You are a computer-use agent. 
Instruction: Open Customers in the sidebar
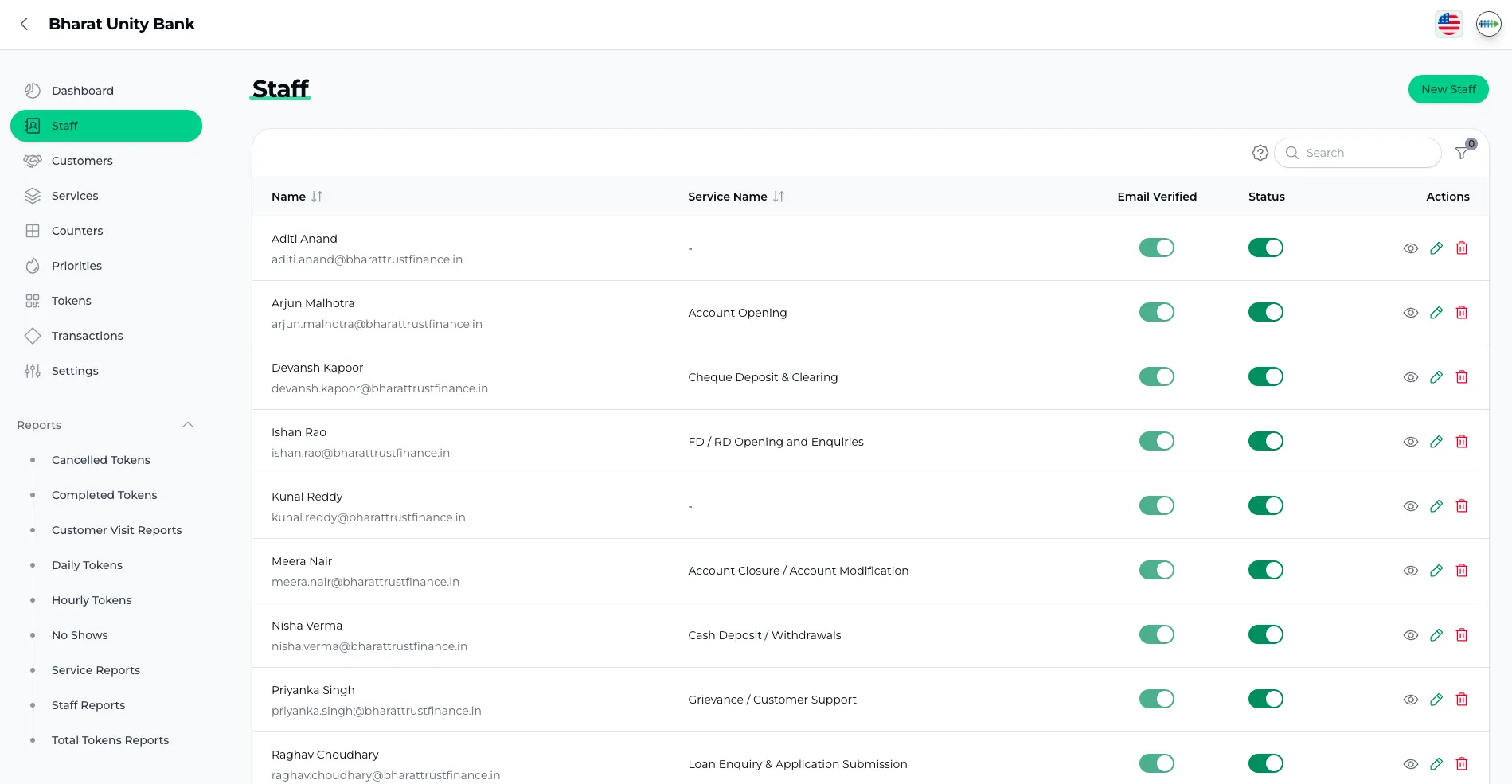click(82, 161)
